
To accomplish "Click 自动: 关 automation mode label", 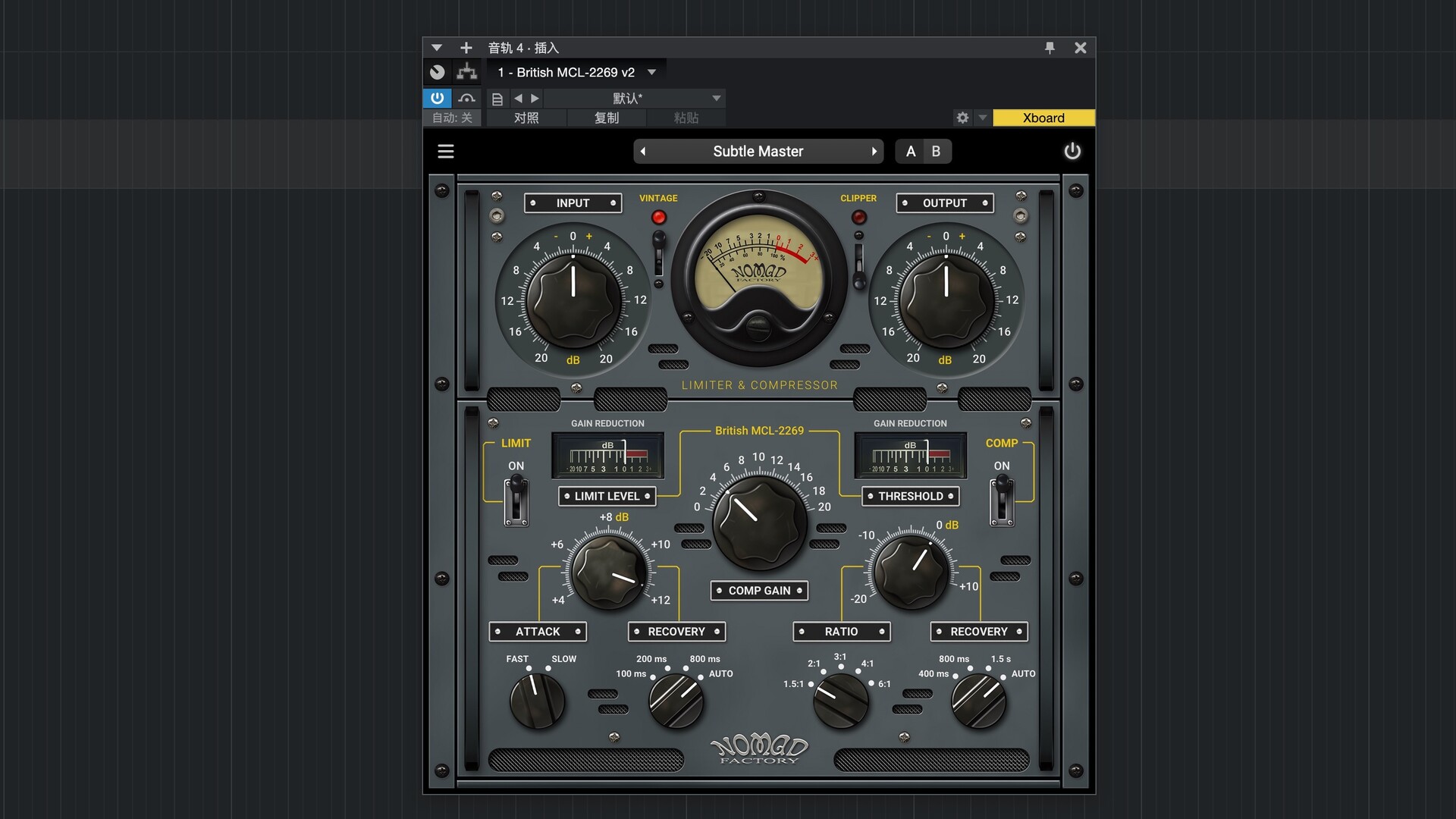I will (452, 118).
